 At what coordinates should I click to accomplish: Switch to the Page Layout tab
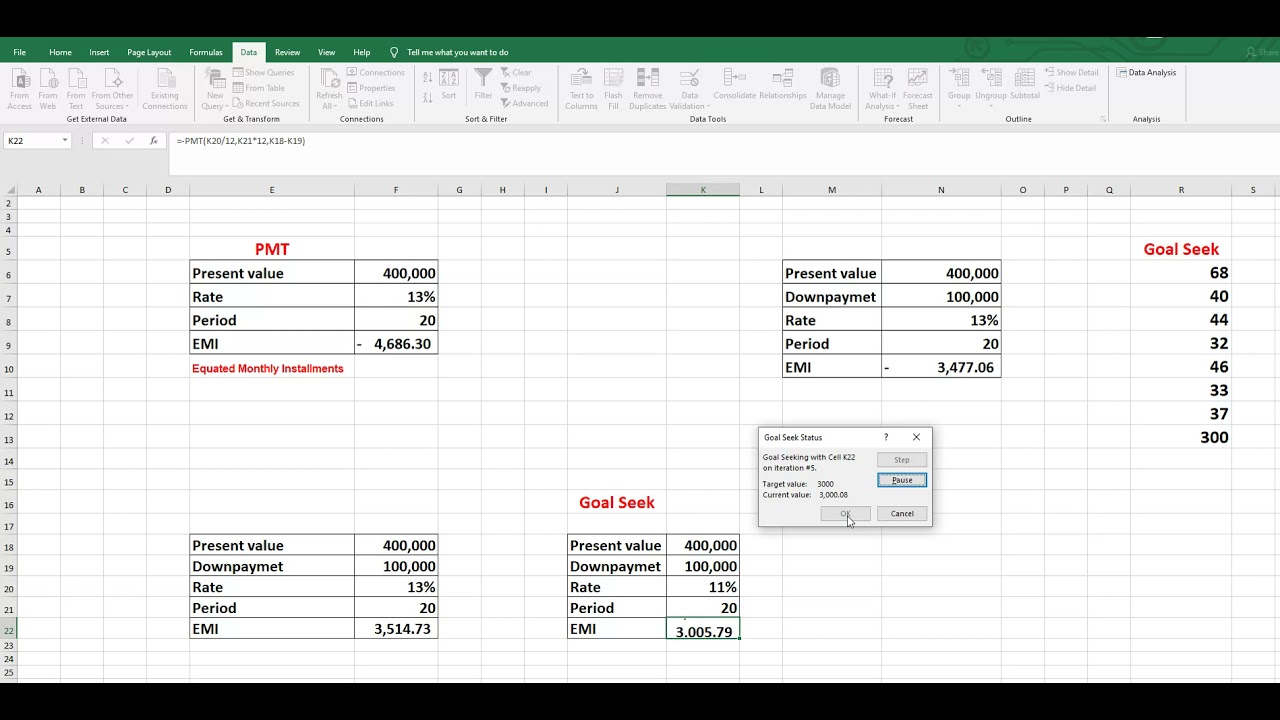click(149, 52)
